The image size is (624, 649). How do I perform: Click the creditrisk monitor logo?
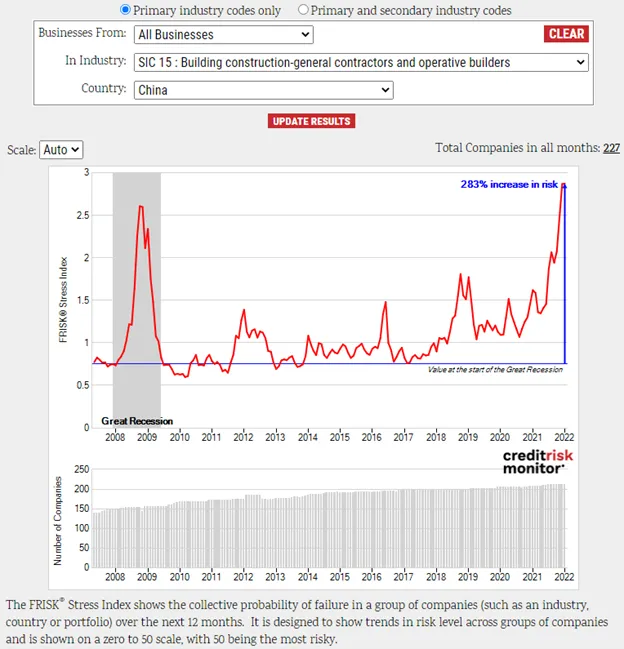pos(538,462)
